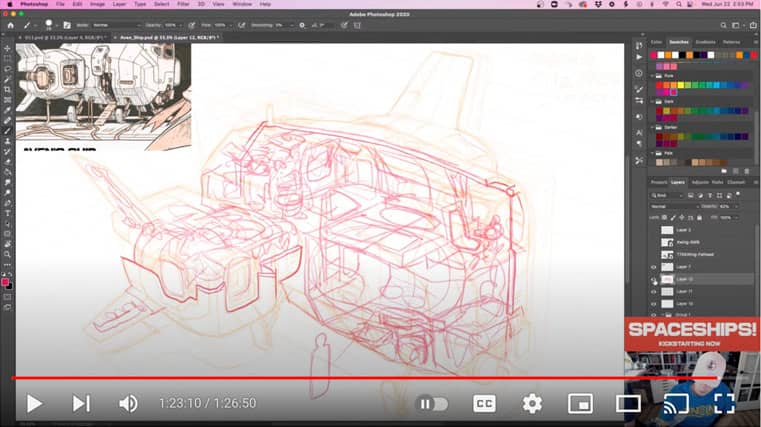Select the Type tool
This screenshot has width=761, height=427.
pos(7,214)
